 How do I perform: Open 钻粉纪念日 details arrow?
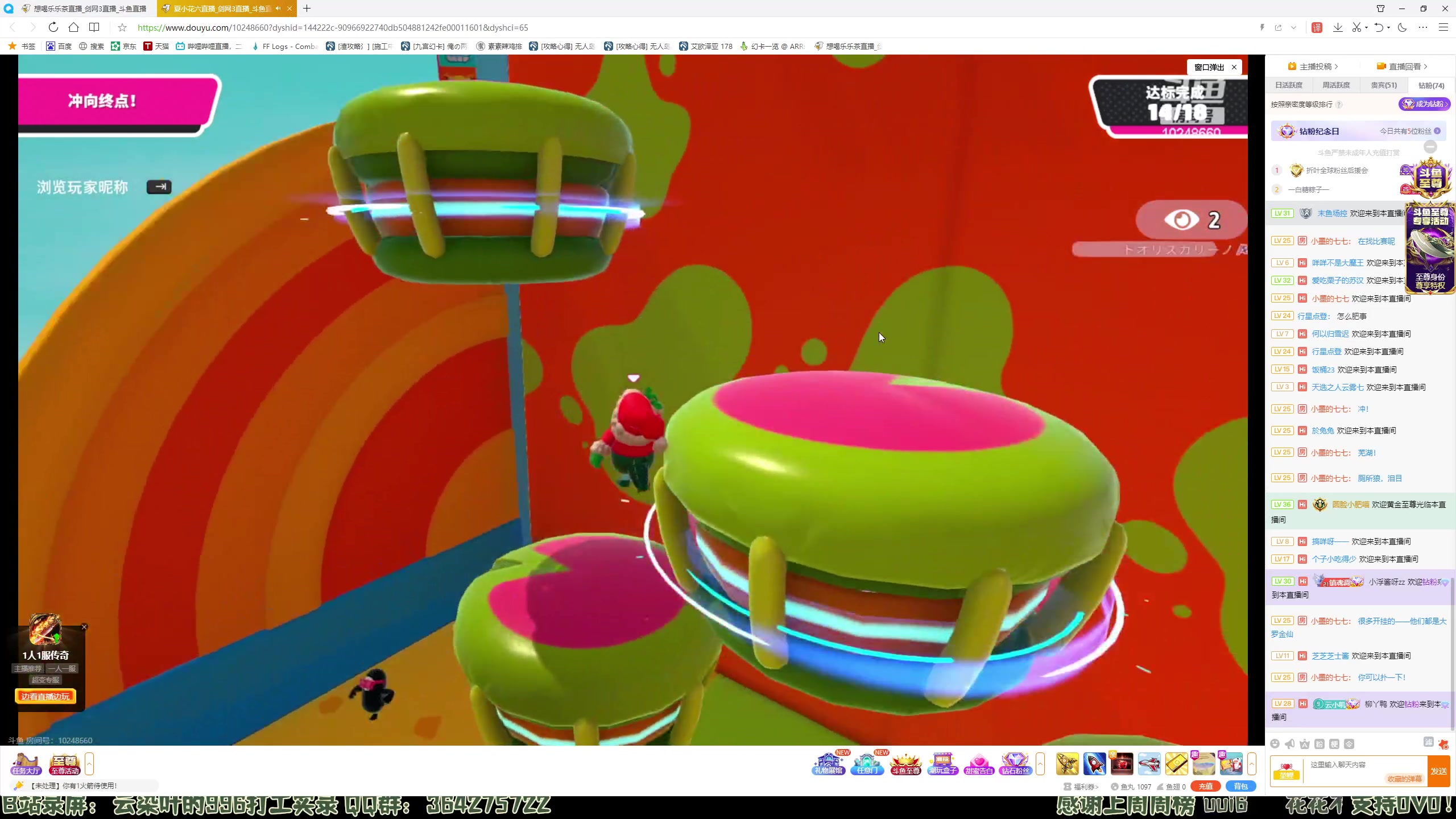(1437, 131)
